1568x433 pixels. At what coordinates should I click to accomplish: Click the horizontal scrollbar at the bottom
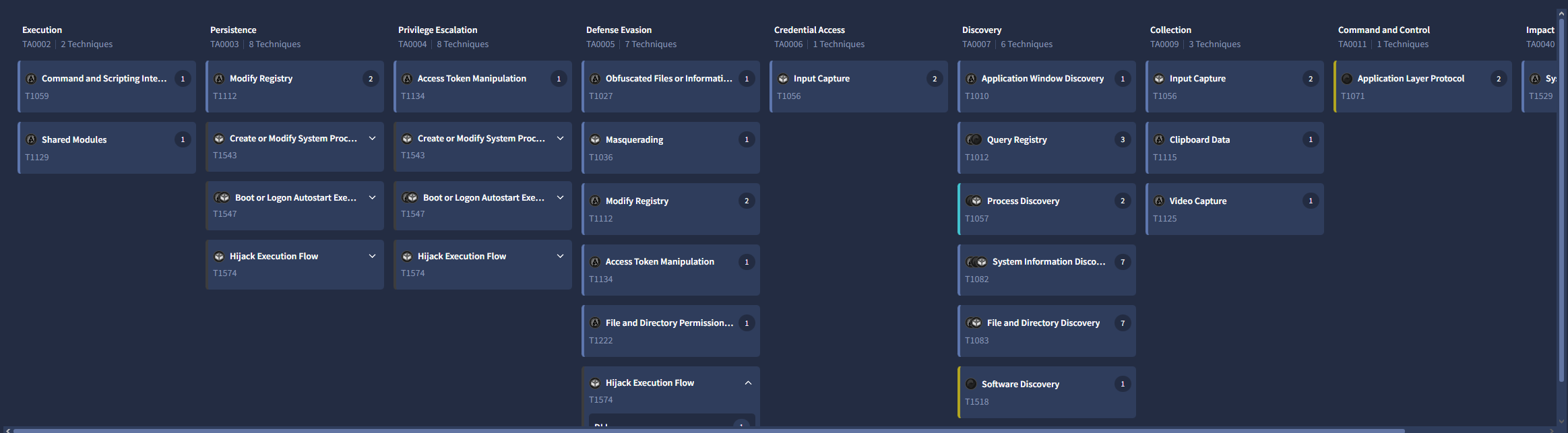tap(708, 430)
